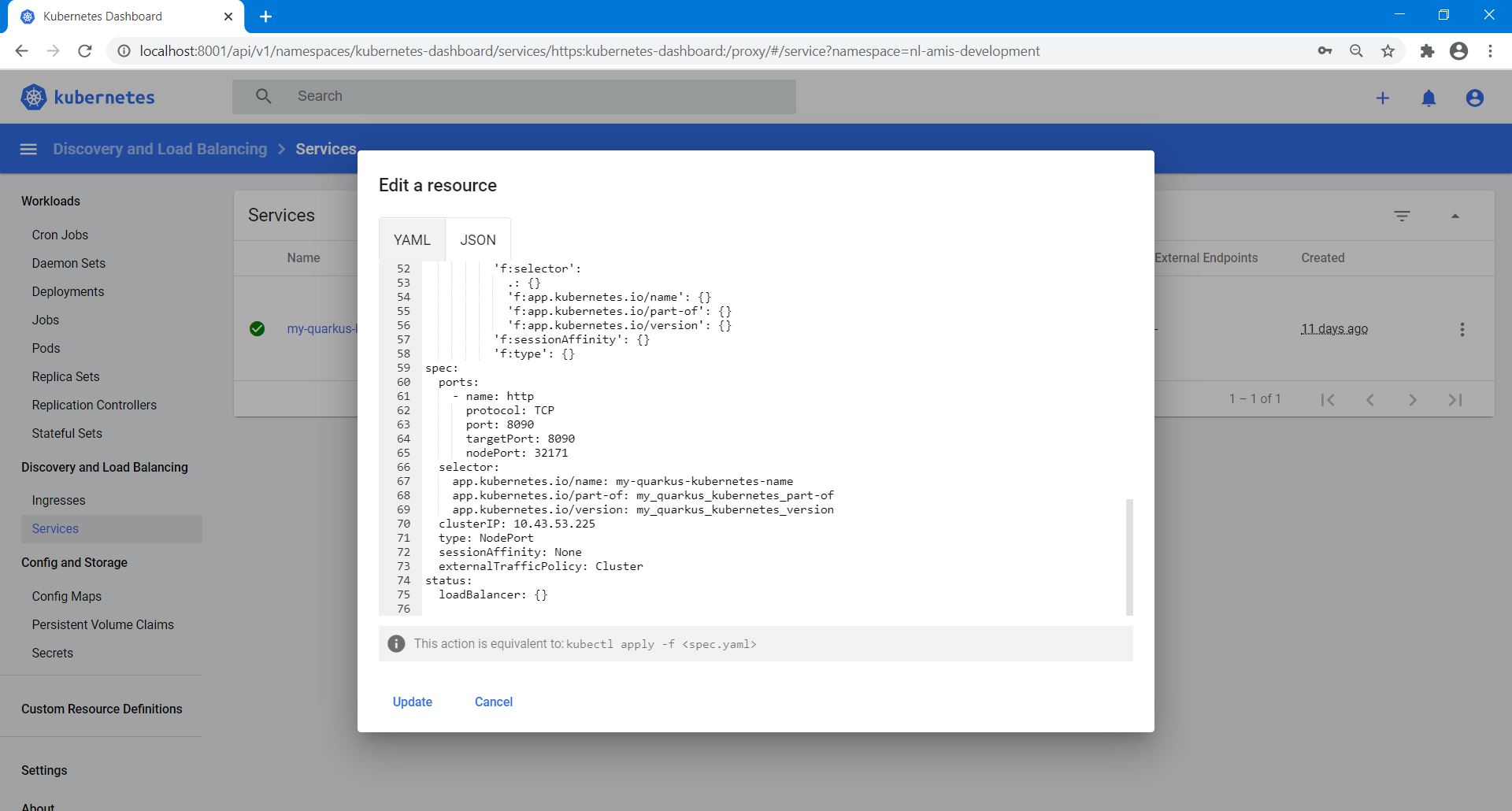
Task: Click the editor vertical scrollbar
Action: tap(1129, 556)
